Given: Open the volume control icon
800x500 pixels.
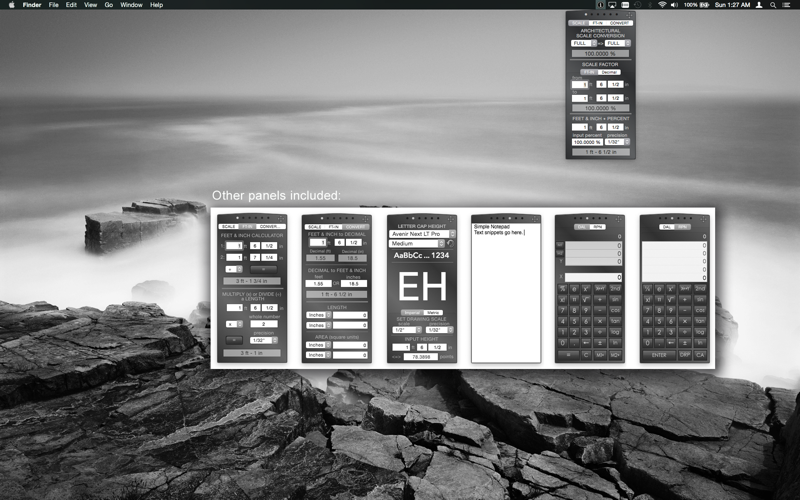Looking at the screenshot, I should click(x=674, y=5).
